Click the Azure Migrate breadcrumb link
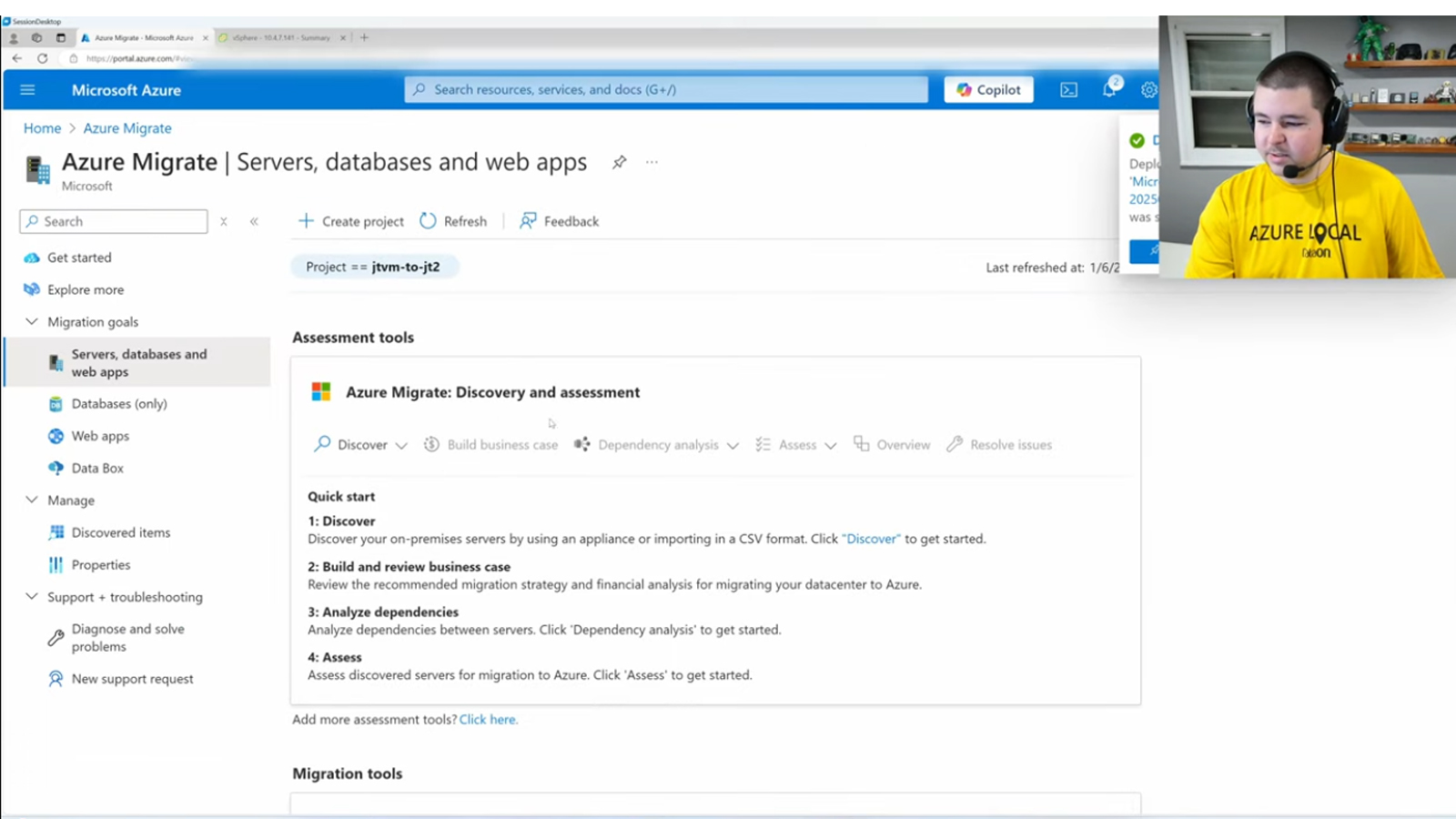 click(x=127, y=128)
